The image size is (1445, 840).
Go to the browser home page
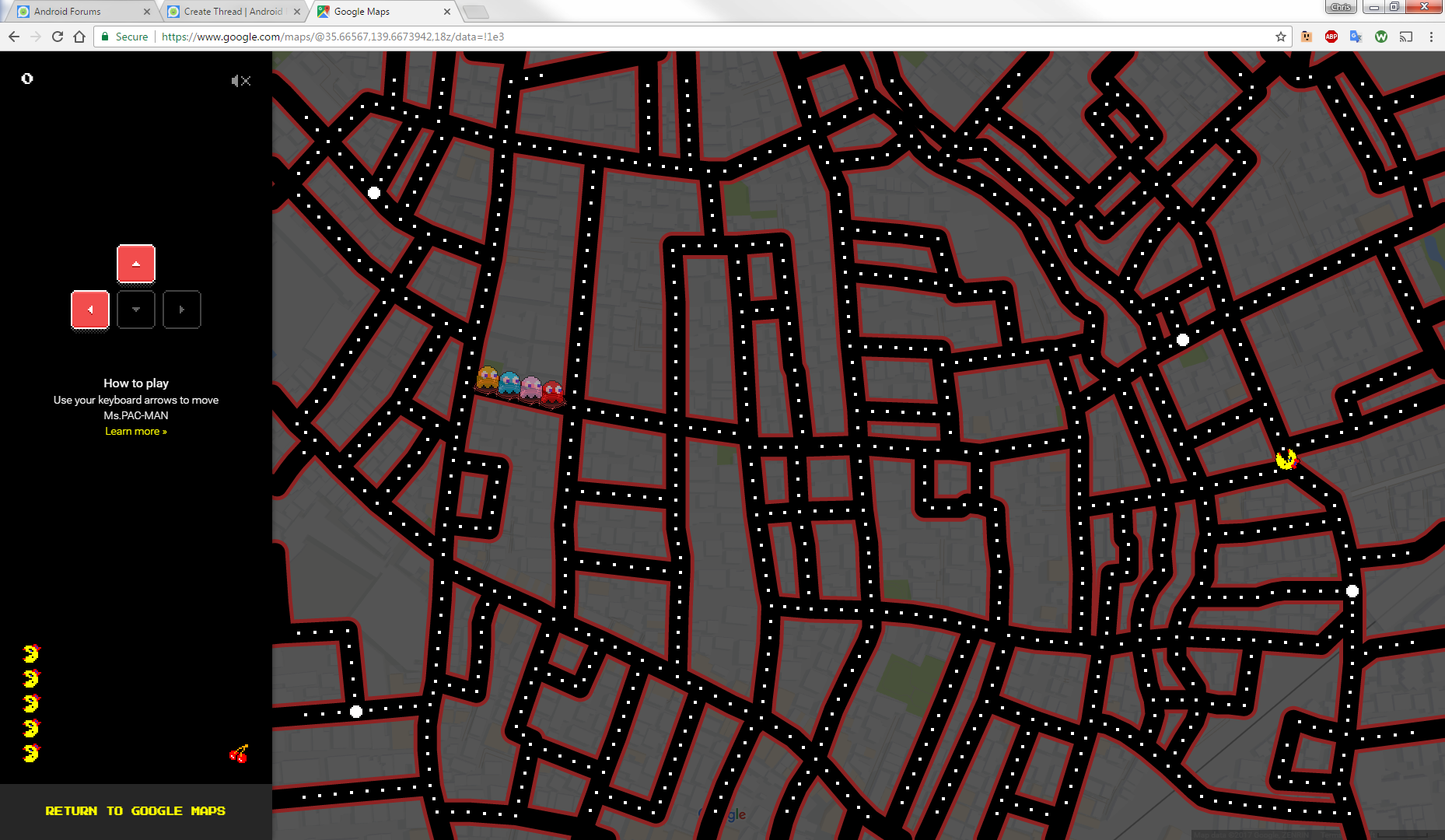pos(79,37)
